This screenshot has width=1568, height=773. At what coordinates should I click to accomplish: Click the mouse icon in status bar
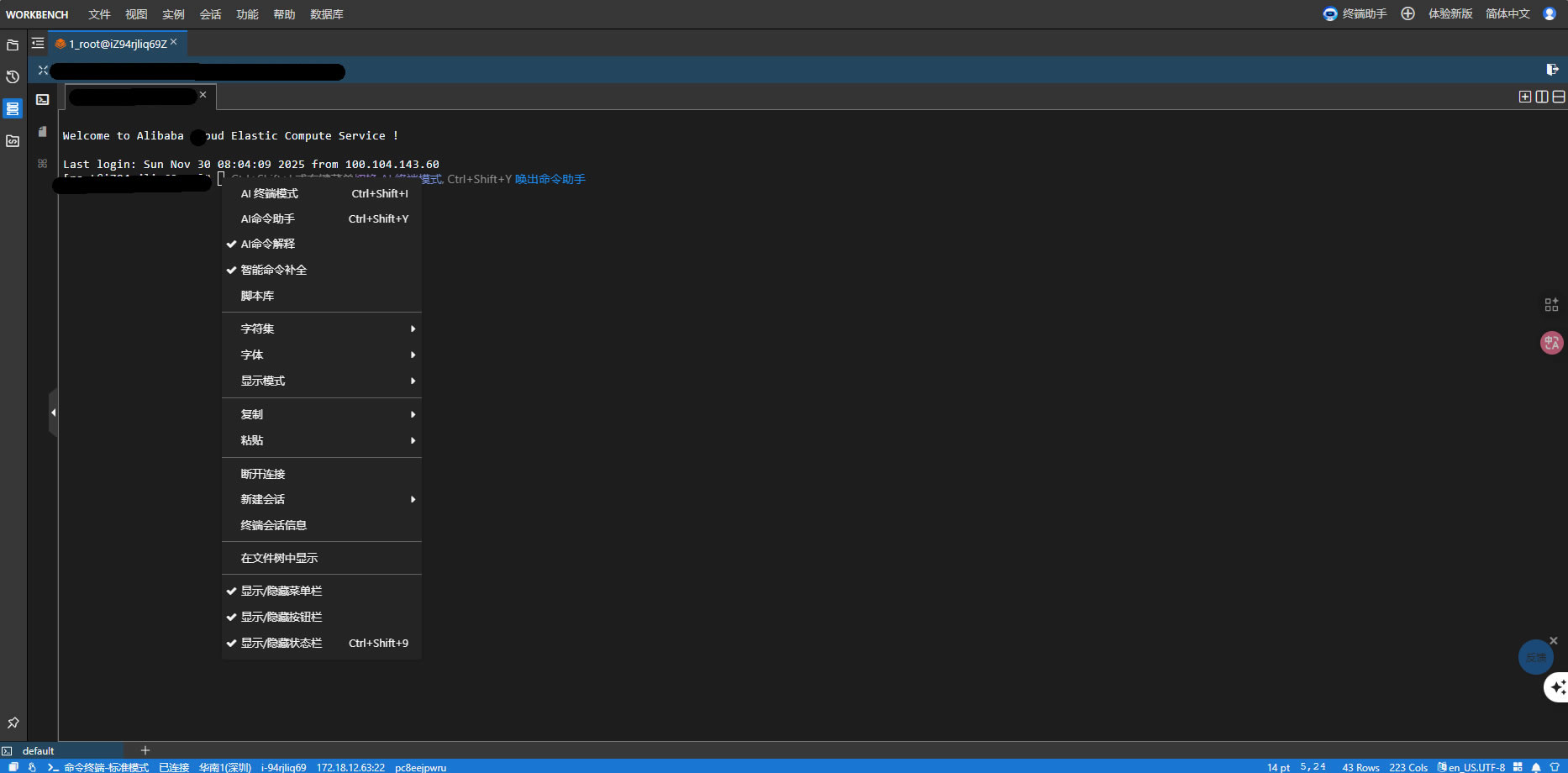[32, 767]
